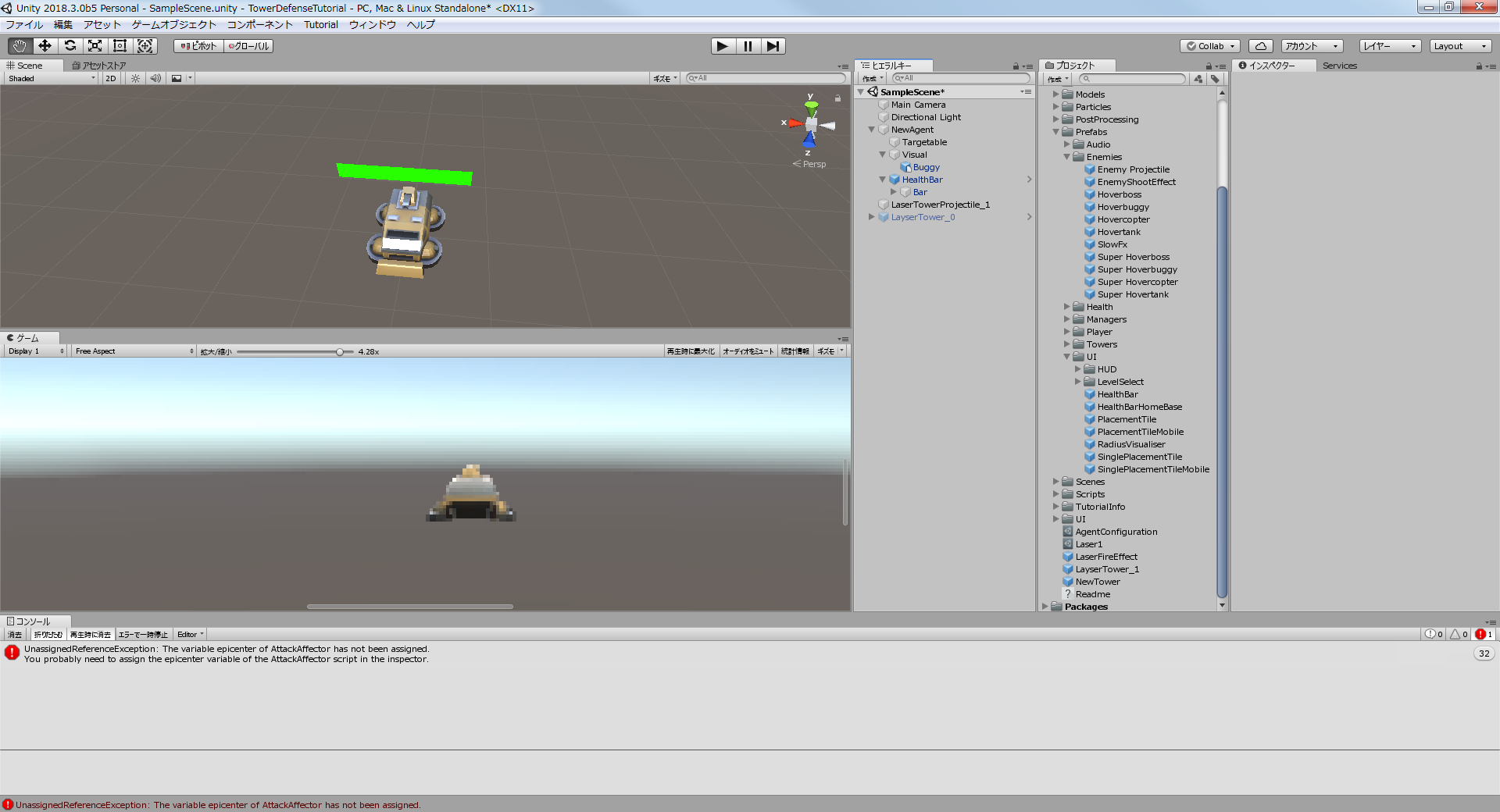Toggle 折りたたむ collapse in Console

coord(48,635)
